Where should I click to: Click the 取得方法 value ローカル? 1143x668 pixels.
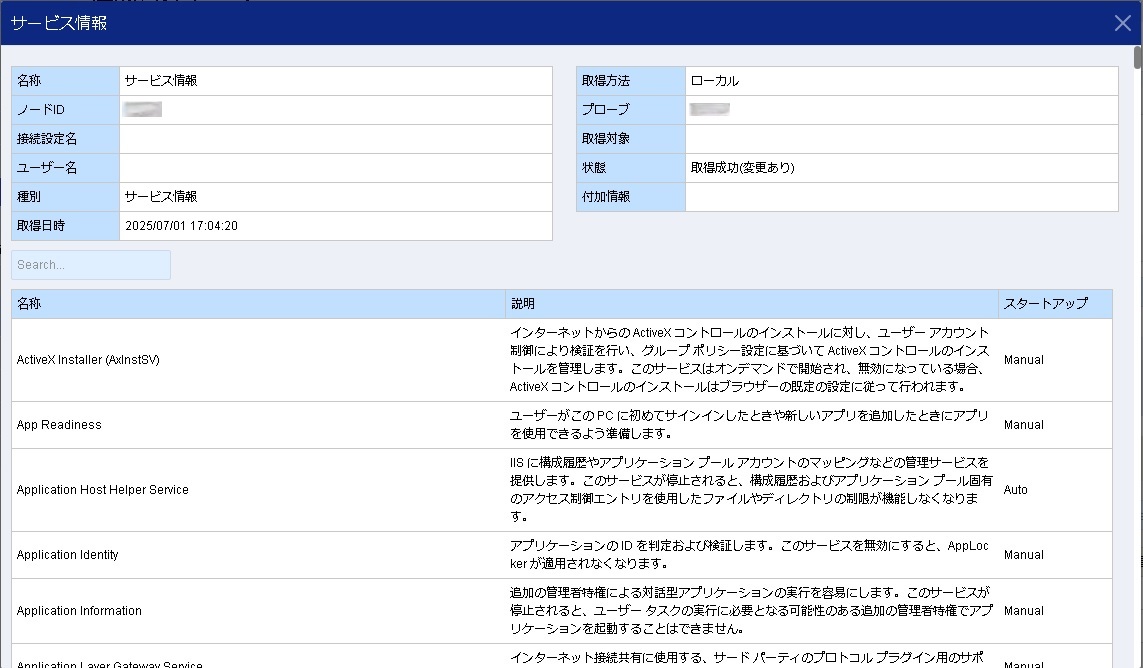pos(715,81)
